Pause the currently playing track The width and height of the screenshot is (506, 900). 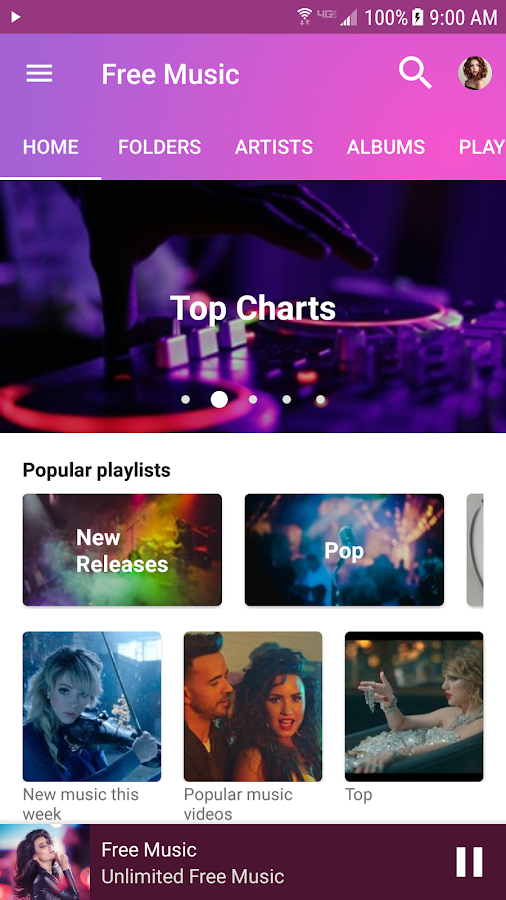tap(469, 862)
